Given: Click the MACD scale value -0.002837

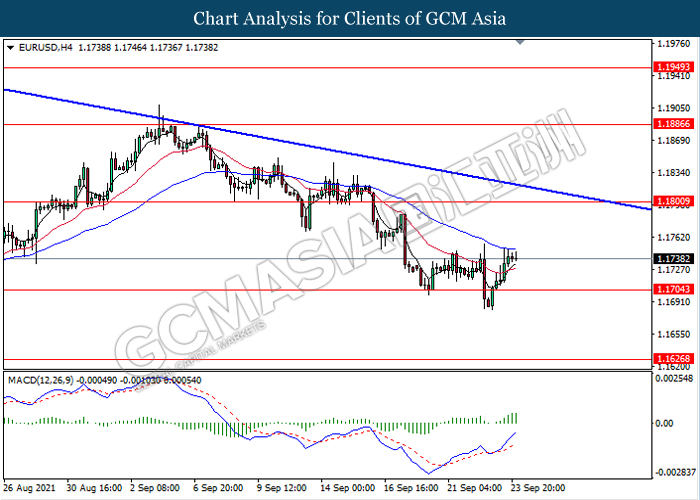Looking at the screenshot, I should tap(675, 472).
